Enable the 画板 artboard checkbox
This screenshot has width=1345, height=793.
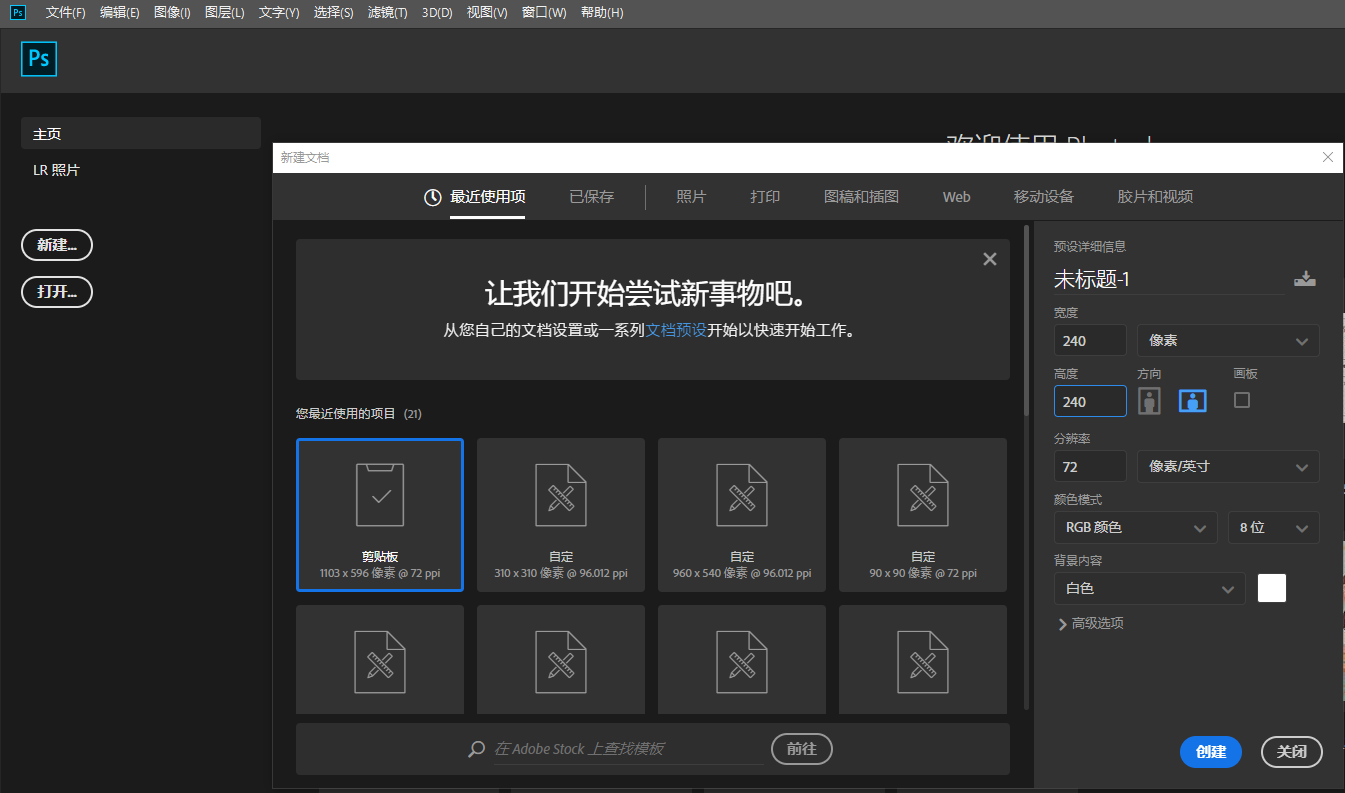click(x=1242, y=400)
